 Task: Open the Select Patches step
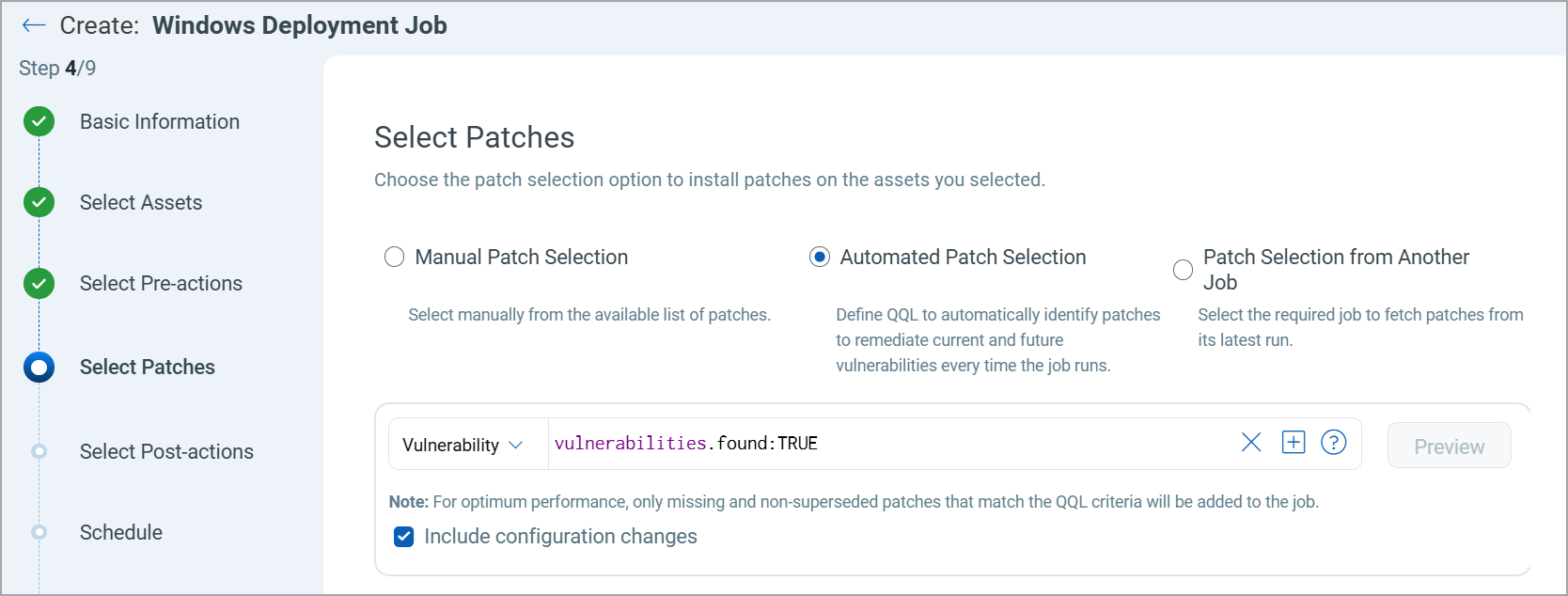coord(148,367)
